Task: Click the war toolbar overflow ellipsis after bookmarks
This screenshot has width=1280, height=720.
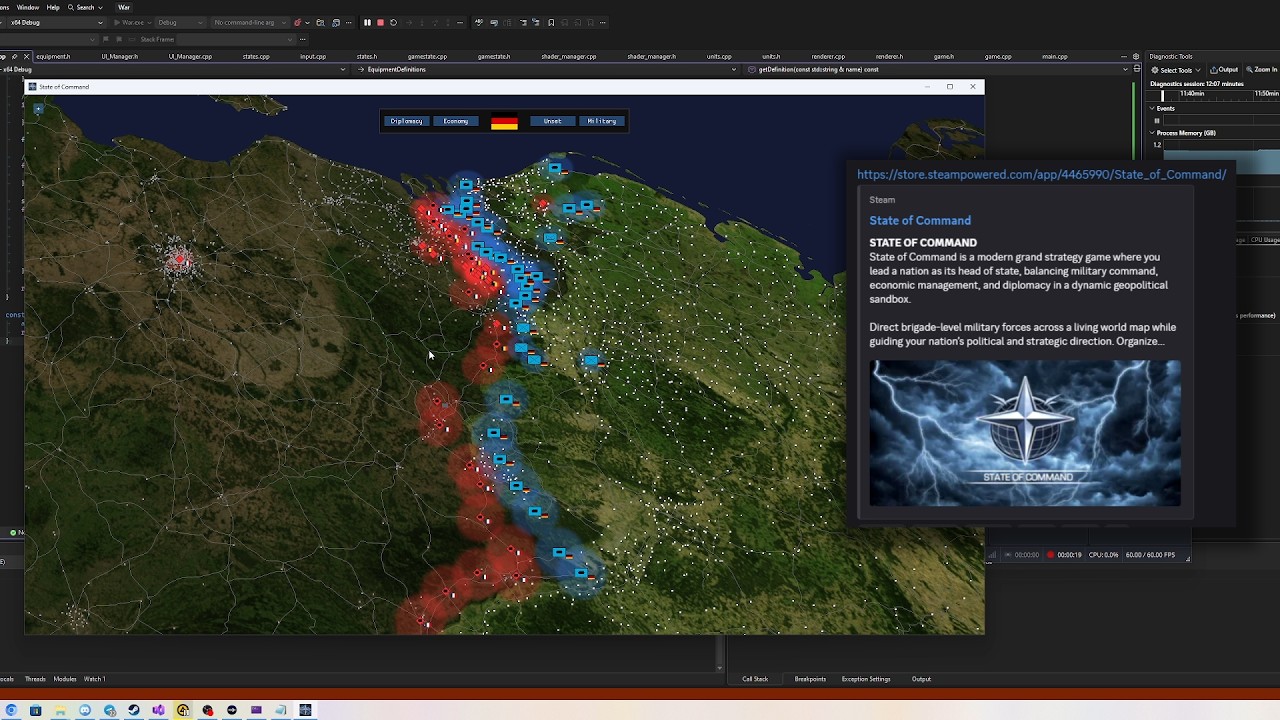Action: pos(602,22)
